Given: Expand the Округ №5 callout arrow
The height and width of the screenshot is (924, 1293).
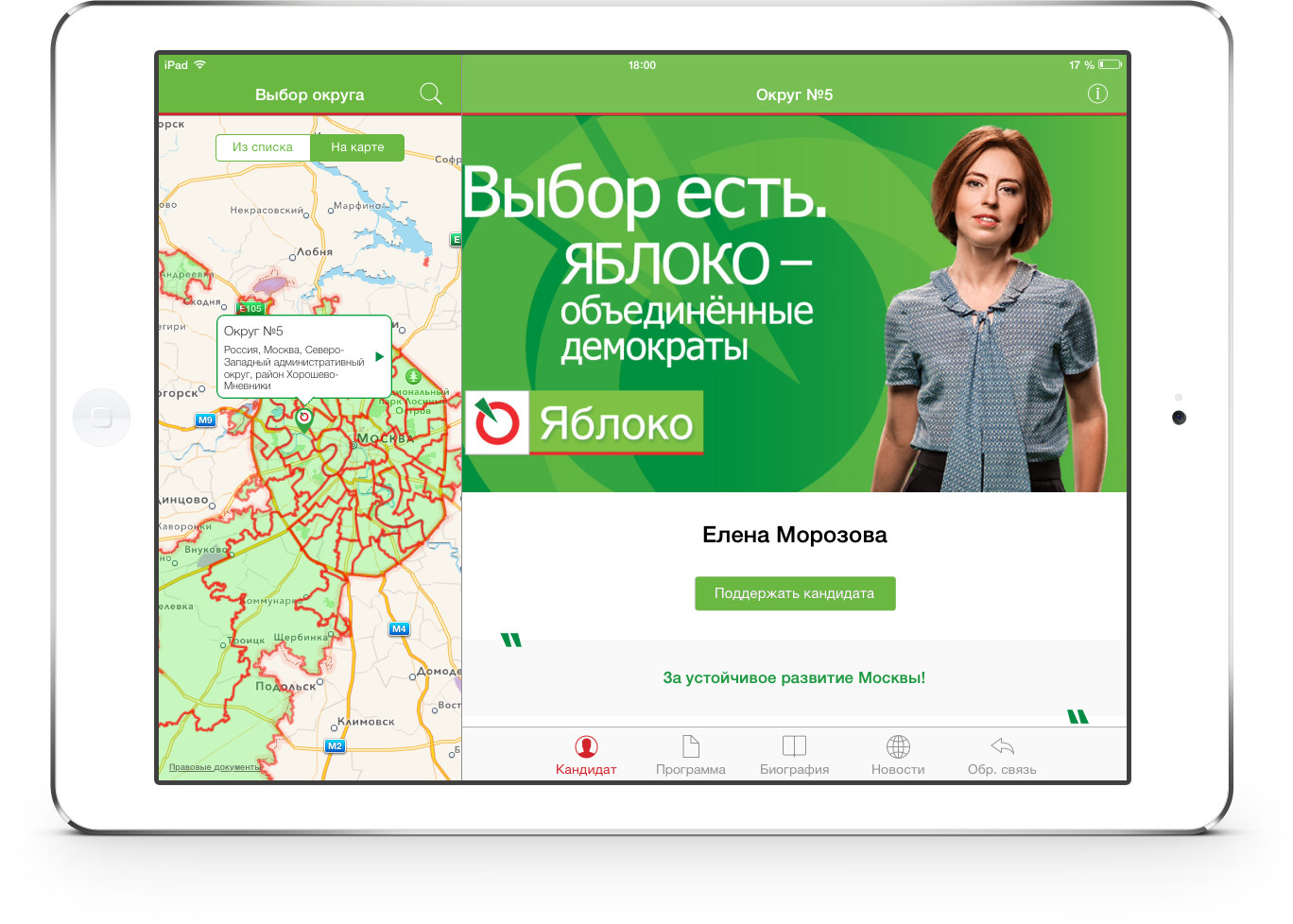Looking at the screenshot, I should coord(379,357).
